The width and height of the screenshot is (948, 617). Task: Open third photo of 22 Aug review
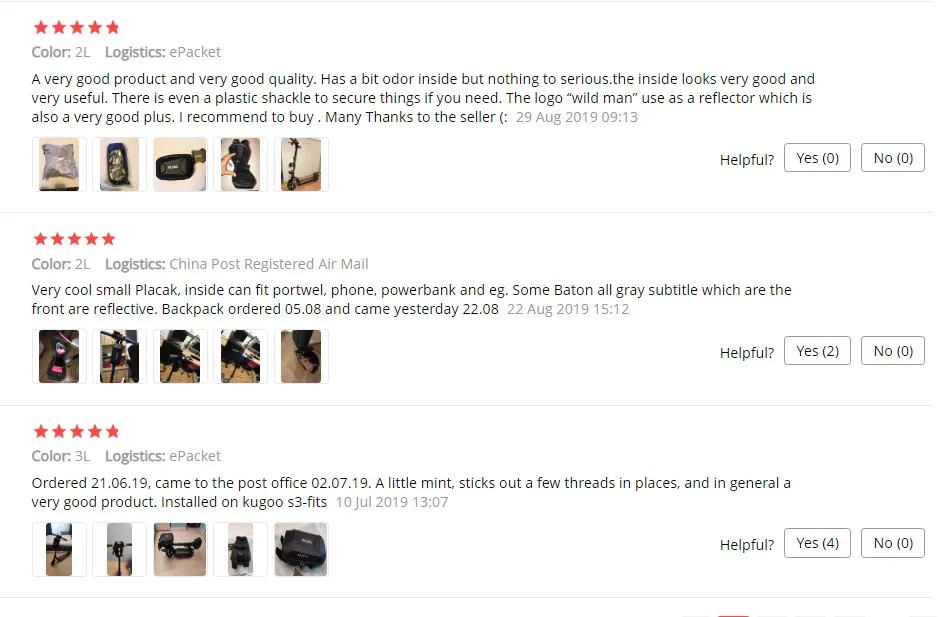[x=180, y=357]
